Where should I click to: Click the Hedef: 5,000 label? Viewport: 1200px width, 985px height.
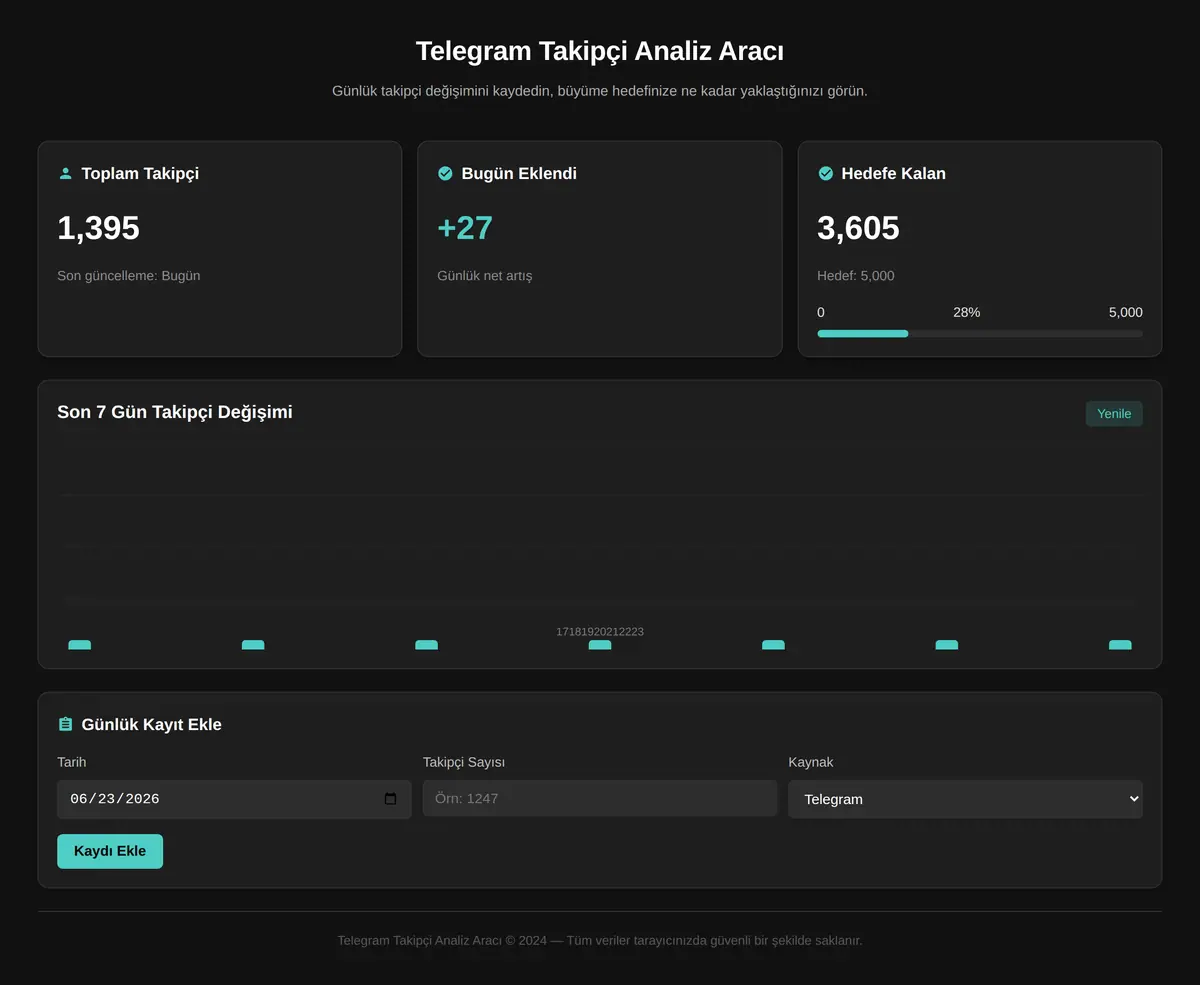856,276
